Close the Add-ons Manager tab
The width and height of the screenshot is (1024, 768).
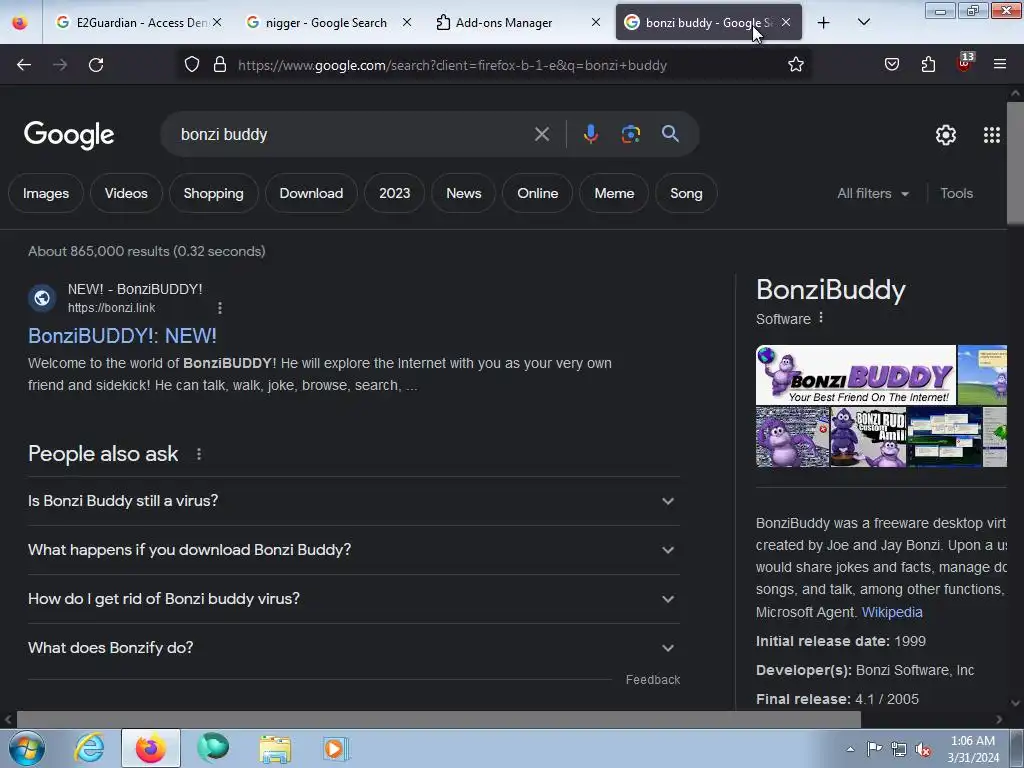point(596,22)
